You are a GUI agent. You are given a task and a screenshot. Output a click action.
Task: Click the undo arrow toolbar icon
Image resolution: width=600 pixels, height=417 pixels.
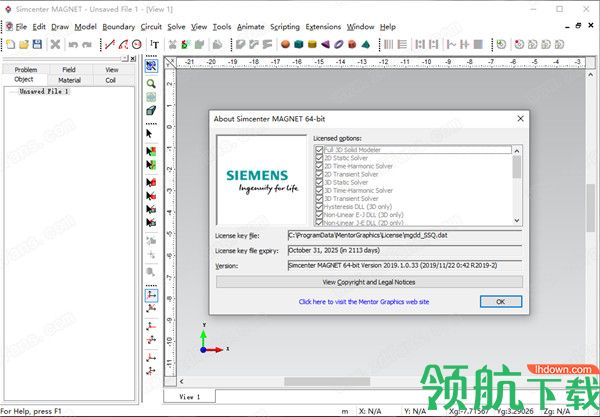click(73, 44)
